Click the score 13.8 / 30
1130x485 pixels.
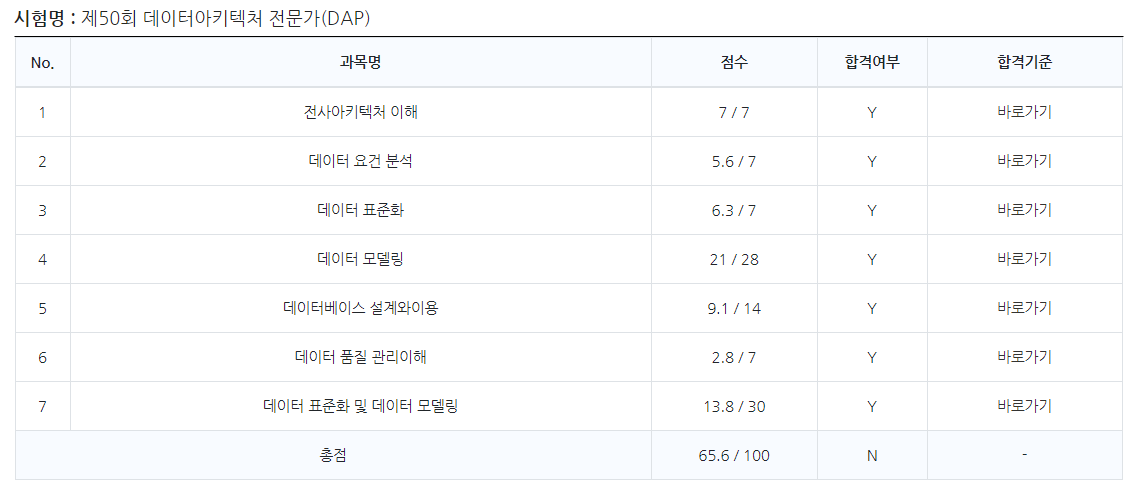[x=734, y=406]
